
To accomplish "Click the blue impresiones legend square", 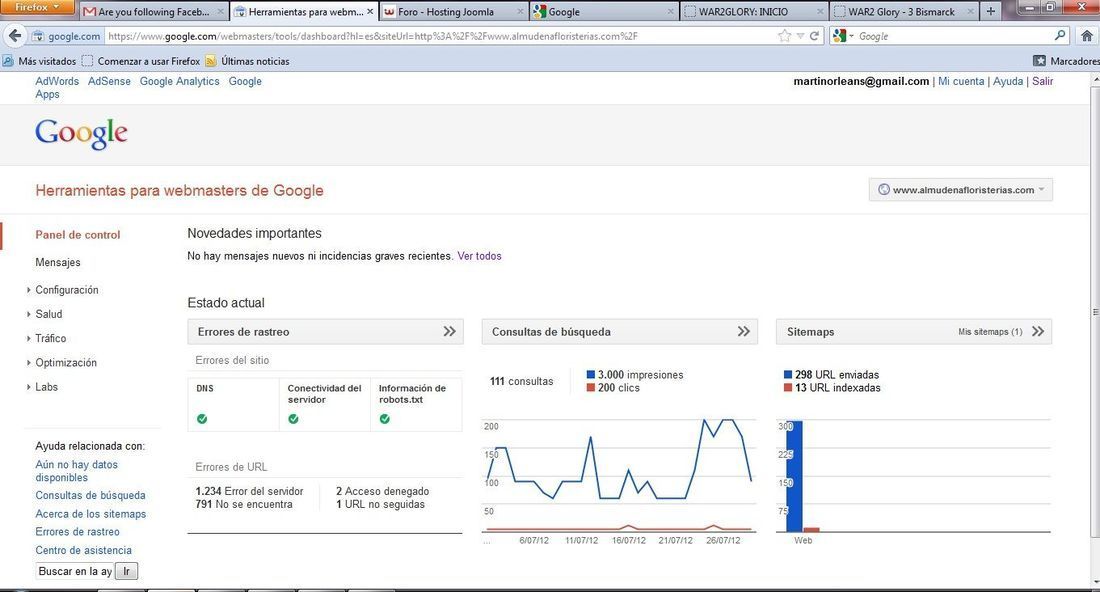I will pos(591,375).
